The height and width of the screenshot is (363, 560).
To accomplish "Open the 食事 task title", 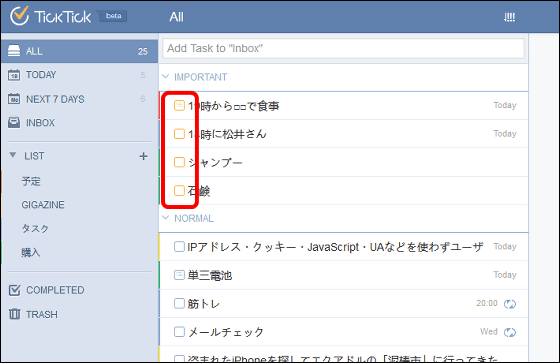I will point(233,106).
